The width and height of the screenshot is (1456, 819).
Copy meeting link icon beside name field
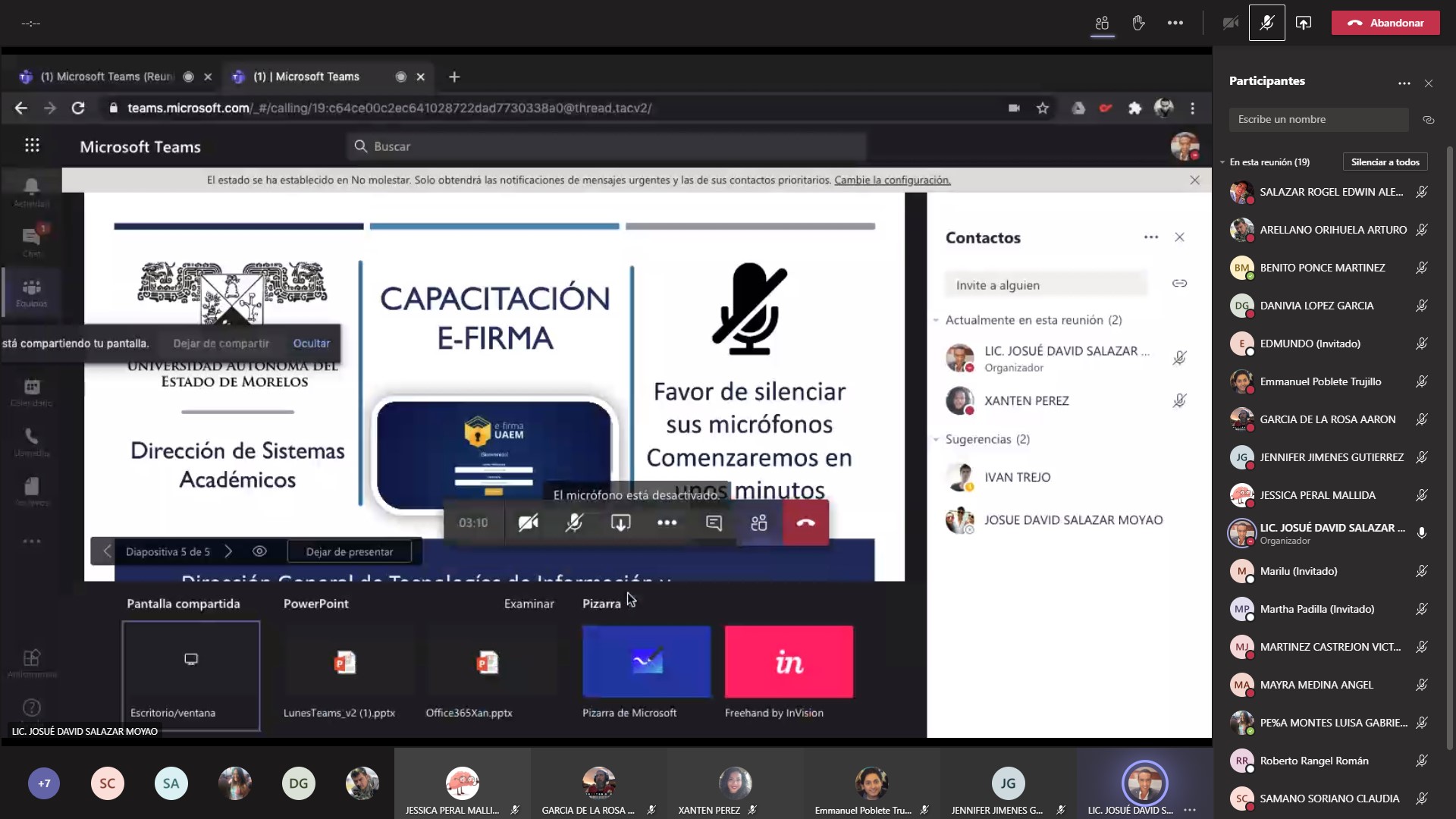1429,120
